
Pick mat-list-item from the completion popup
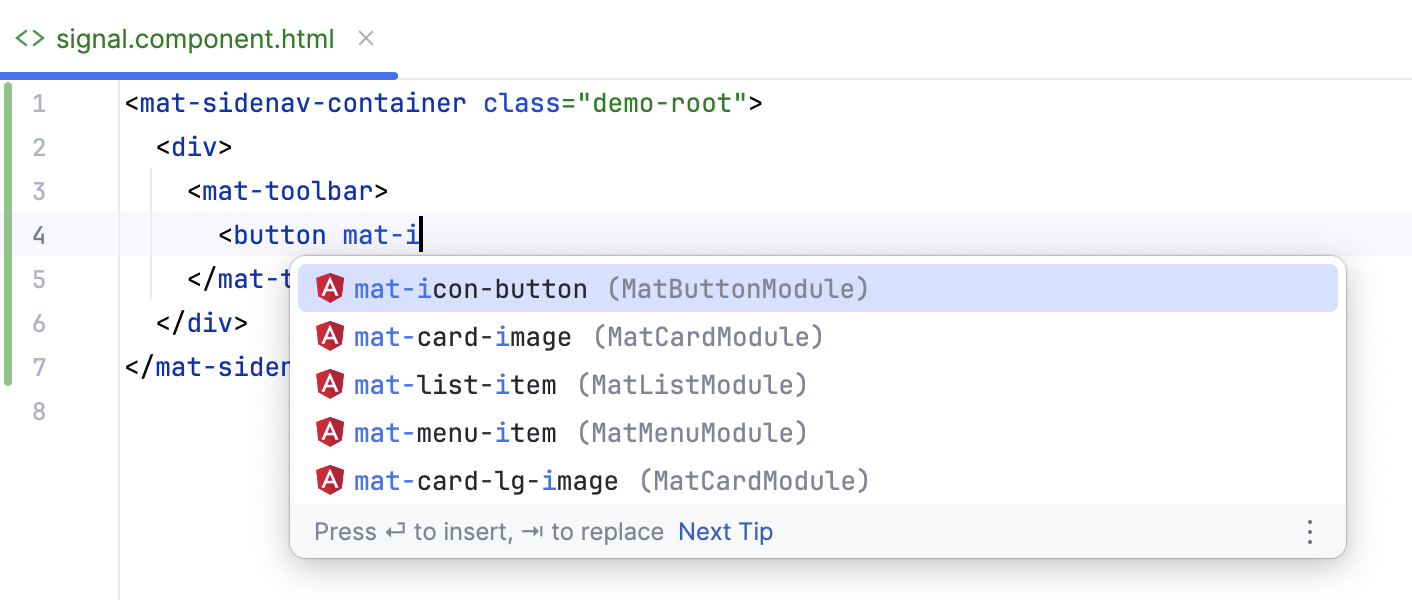(x=455, y=384)
